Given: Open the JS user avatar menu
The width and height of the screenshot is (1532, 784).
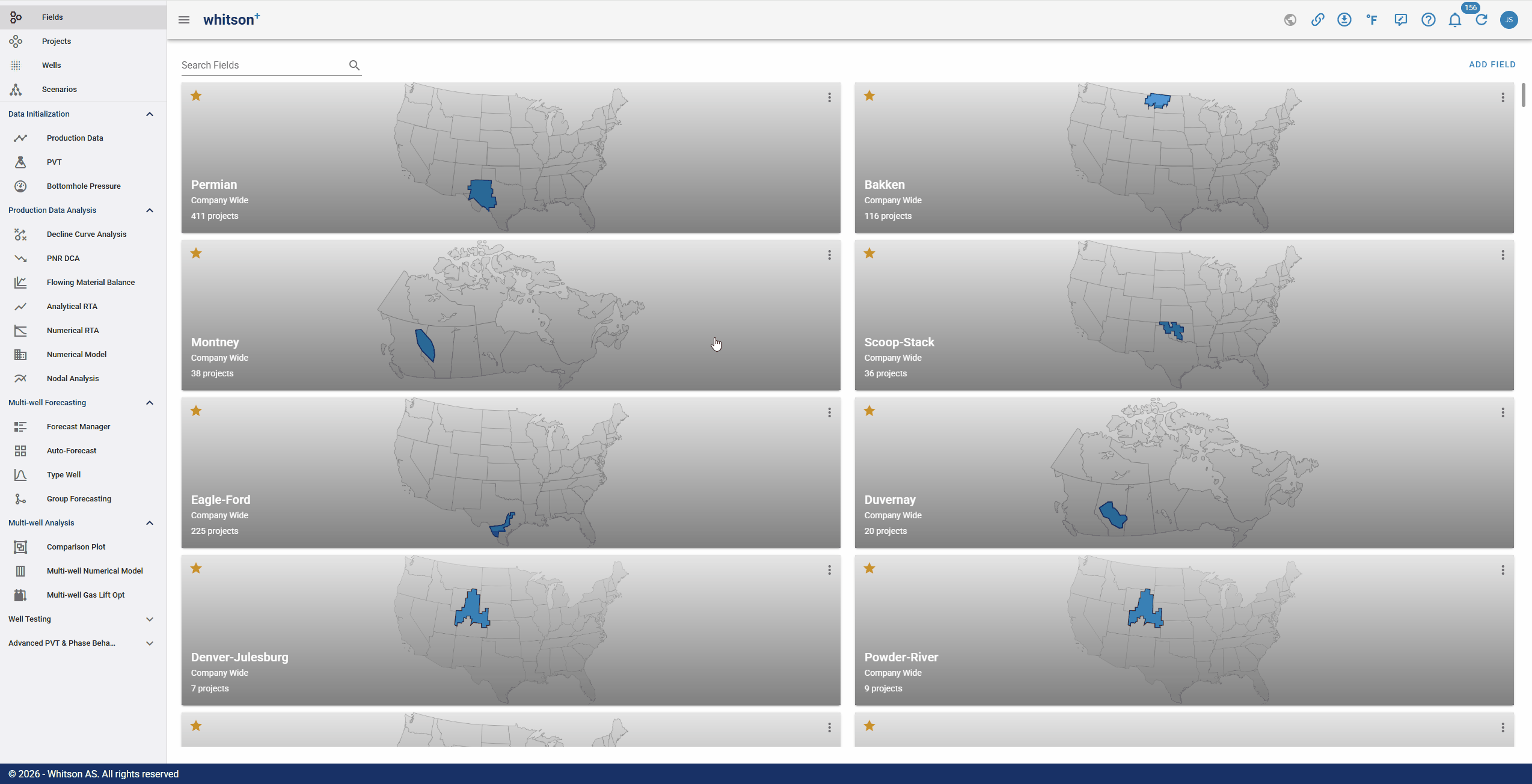Looking at the screenshot, I should point(1509,20).
